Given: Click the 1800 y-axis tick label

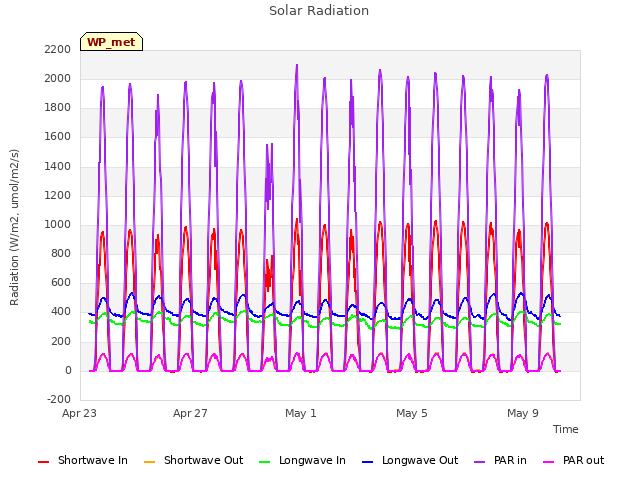Looking at the screenshot, I should (x=58, y=108).
